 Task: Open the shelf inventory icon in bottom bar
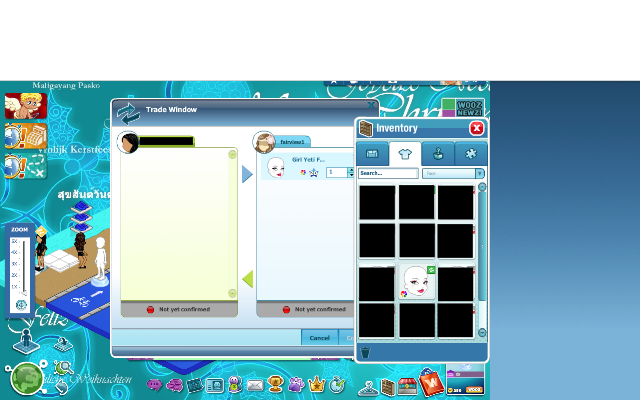point(388,388)
